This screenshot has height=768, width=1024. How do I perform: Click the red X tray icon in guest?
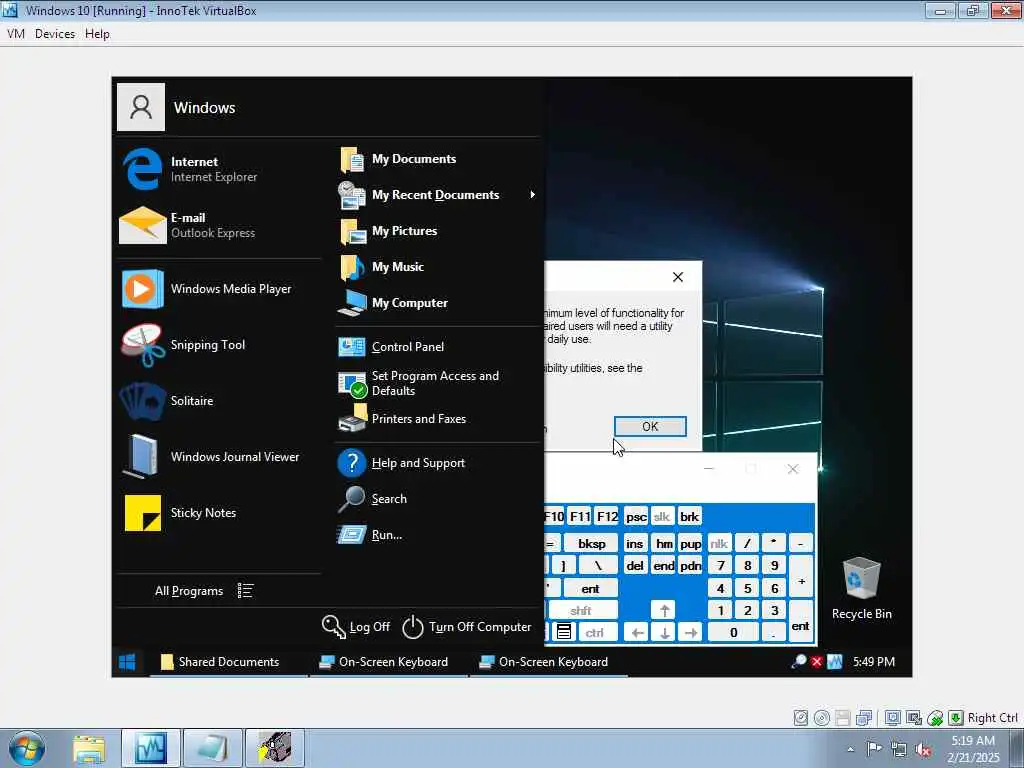point(816,662)
